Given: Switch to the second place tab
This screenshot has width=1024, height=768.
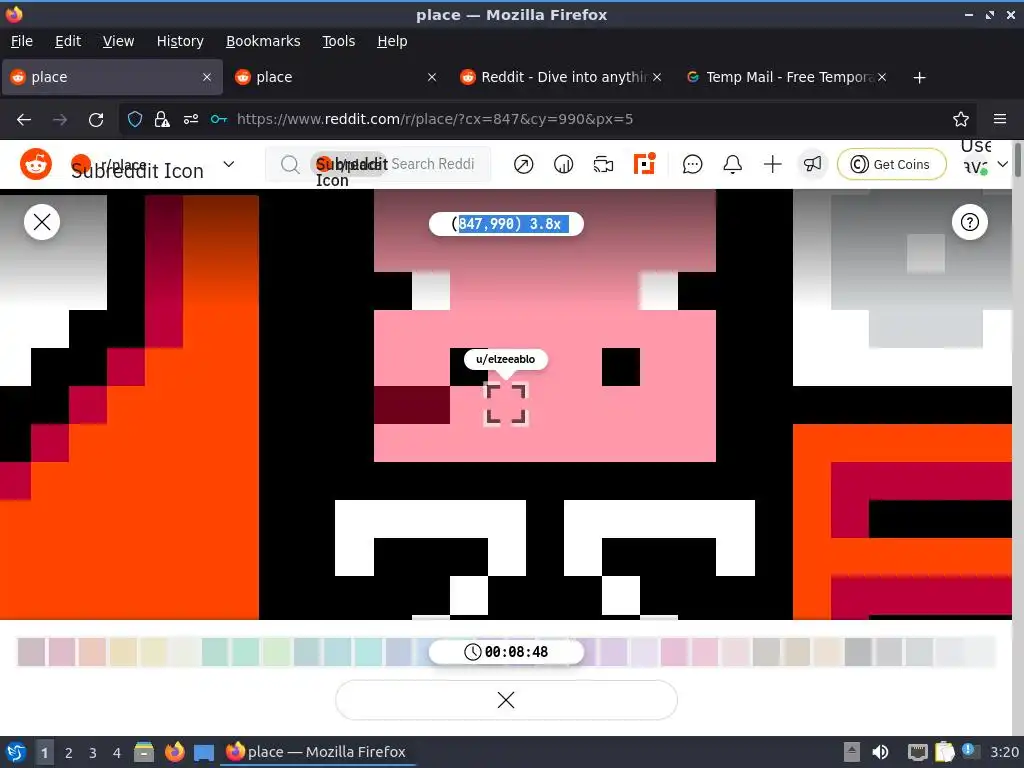Looking at the screenshot, I should click(336, 77).
